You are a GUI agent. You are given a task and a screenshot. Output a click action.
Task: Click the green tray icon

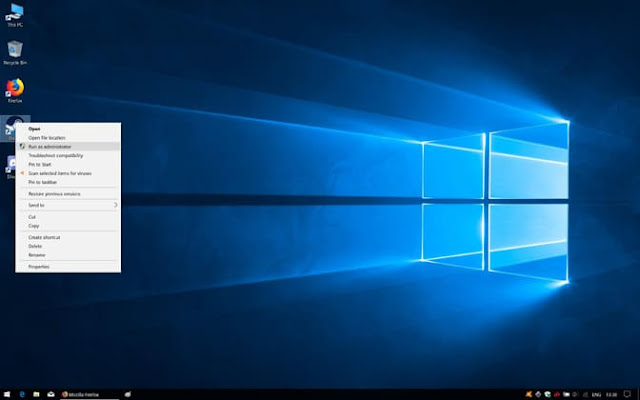click(547, 395)
